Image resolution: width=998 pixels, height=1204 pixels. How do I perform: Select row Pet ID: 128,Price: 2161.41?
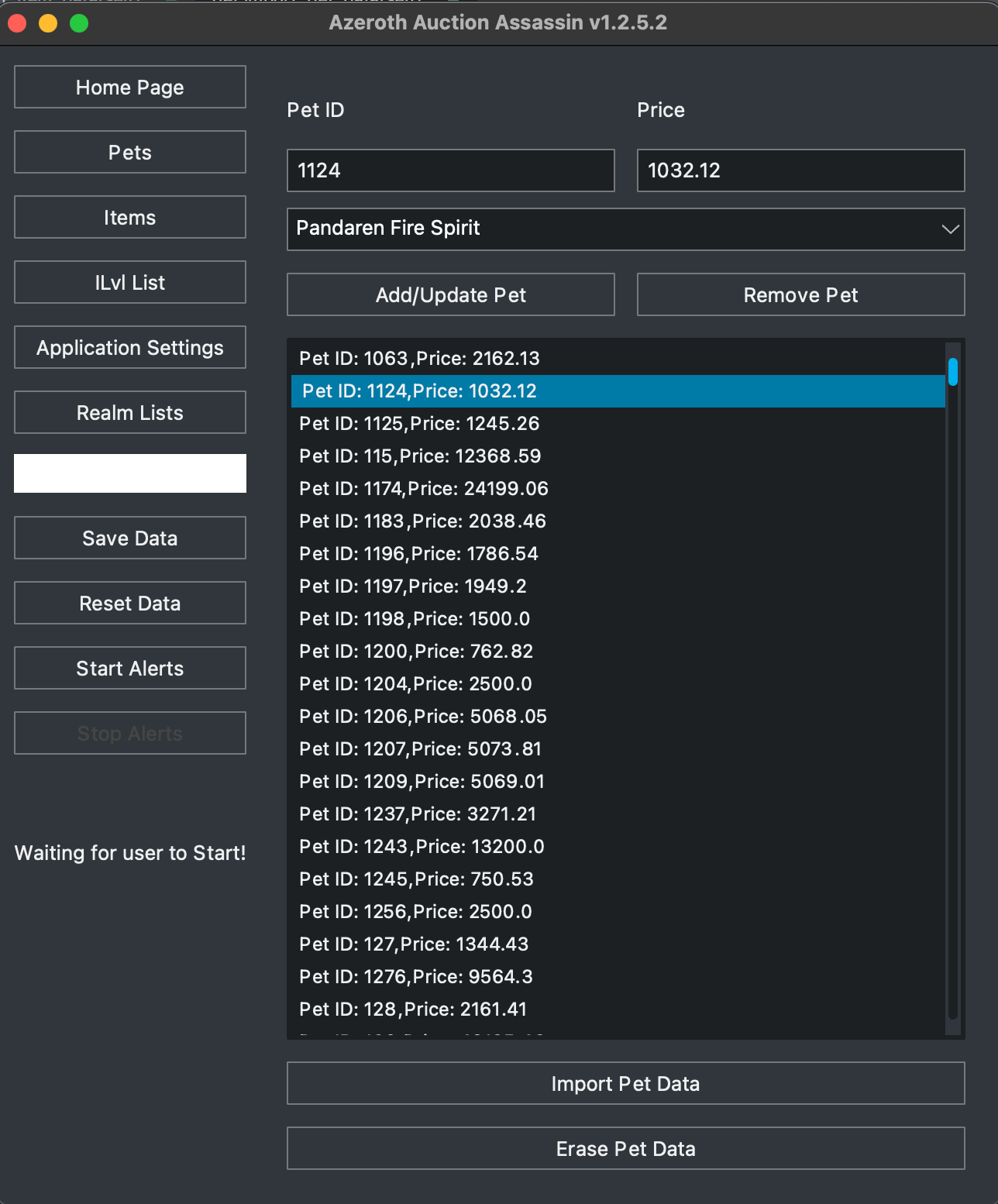pos(618,1010)
